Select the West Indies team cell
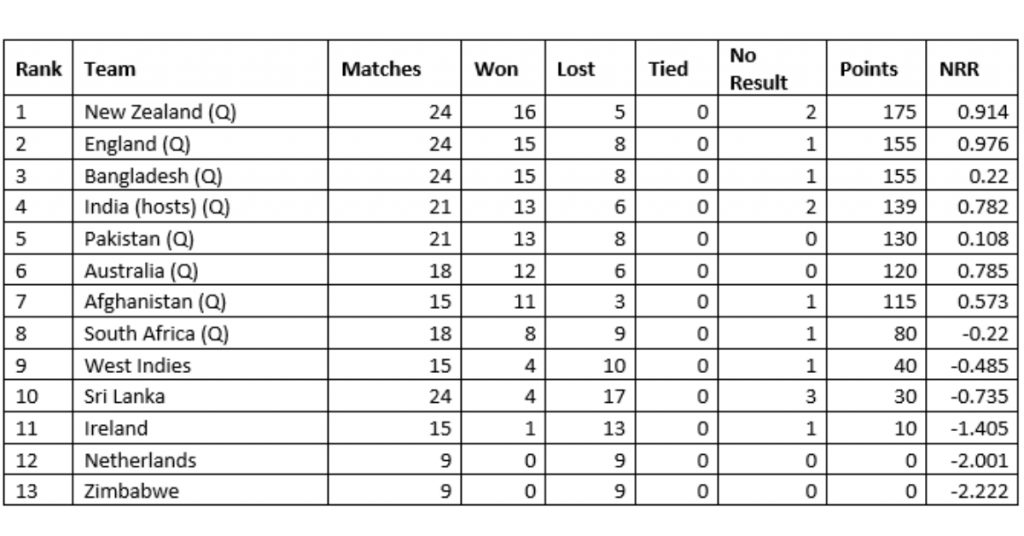 click(200, 365)
